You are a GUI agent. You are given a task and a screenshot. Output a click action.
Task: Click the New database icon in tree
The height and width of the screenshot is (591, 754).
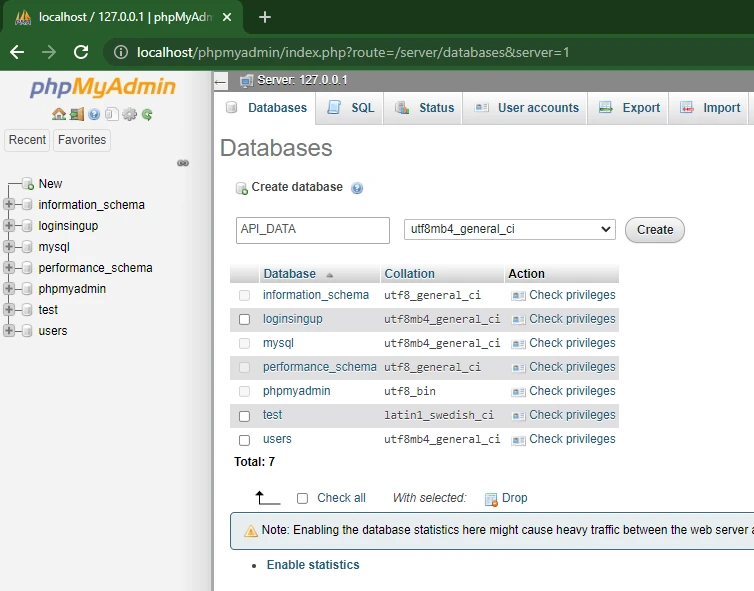pos(28,184)
